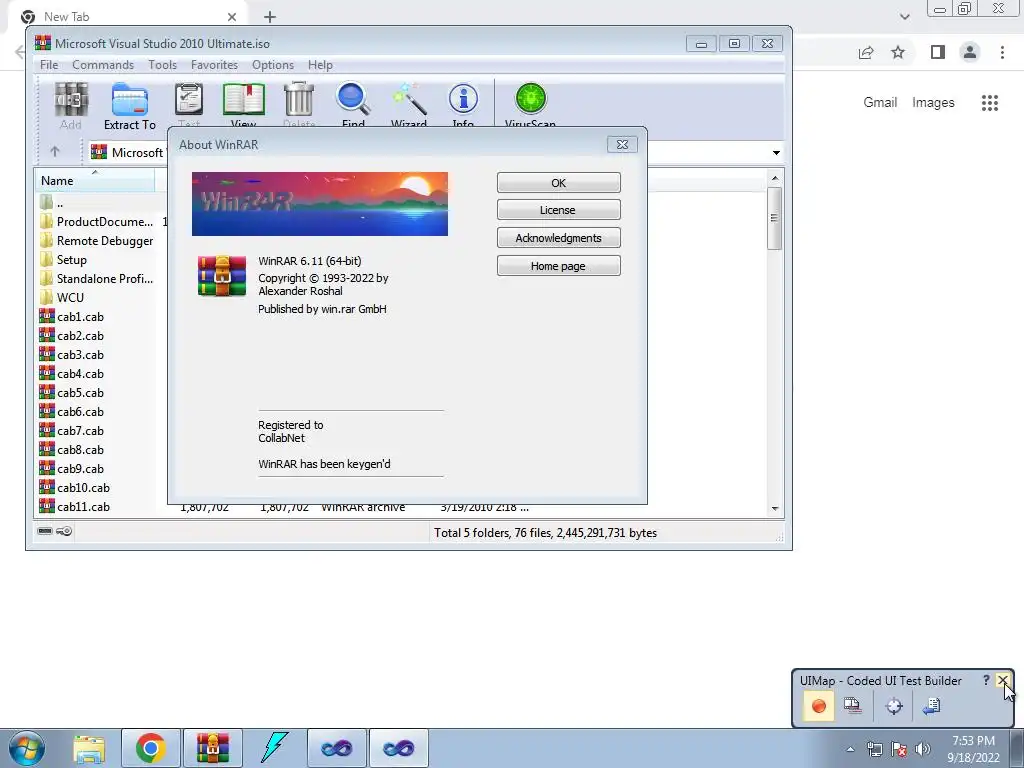Click the volume speaker tray icon
The height and width of the screenshot is (768, 1024).
(x=923, y=749)
